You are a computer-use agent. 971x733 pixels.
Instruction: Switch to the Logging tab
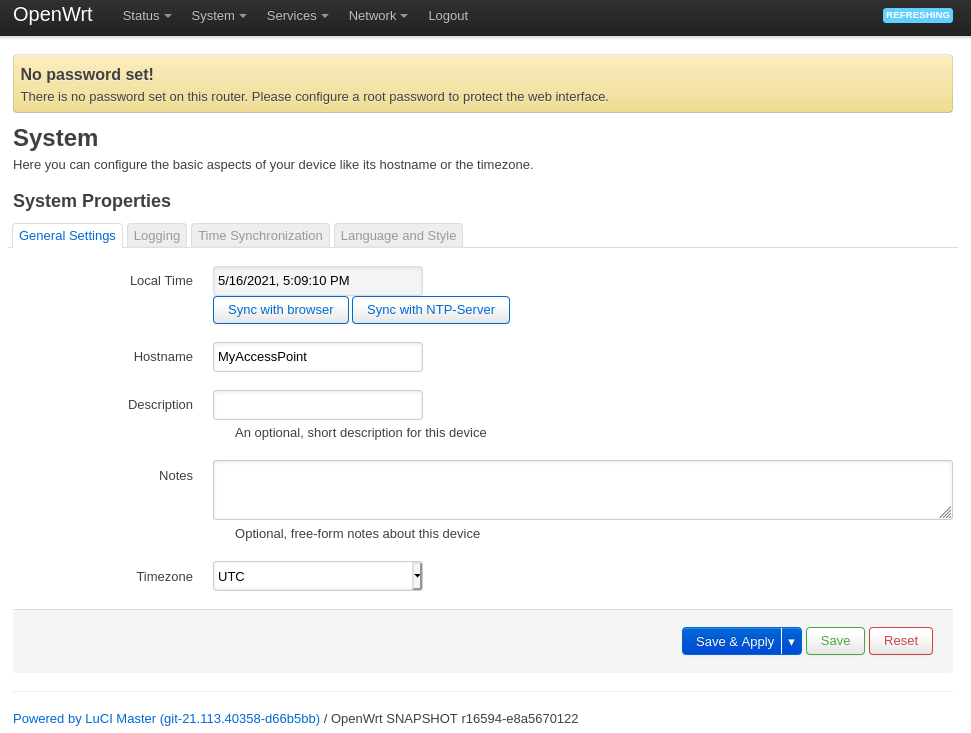click(157, 236)
